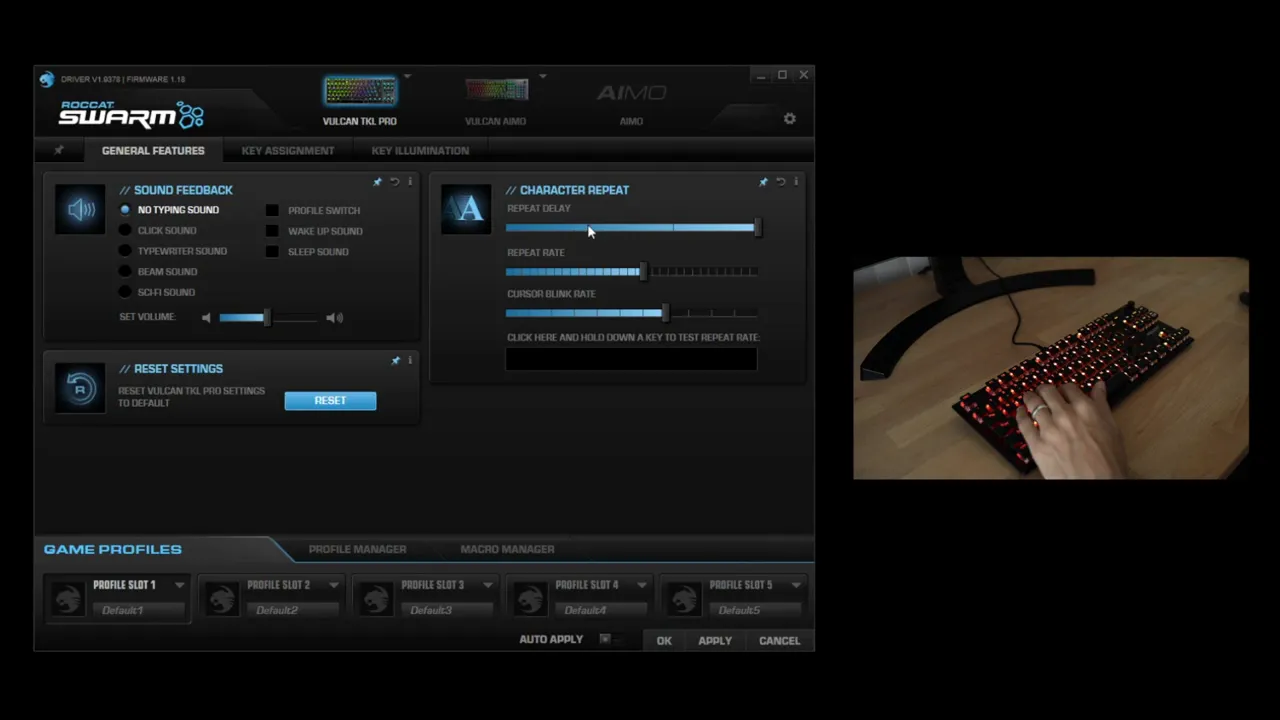Enable Wake Up Sound checkbox

click(x=272, y=231)
